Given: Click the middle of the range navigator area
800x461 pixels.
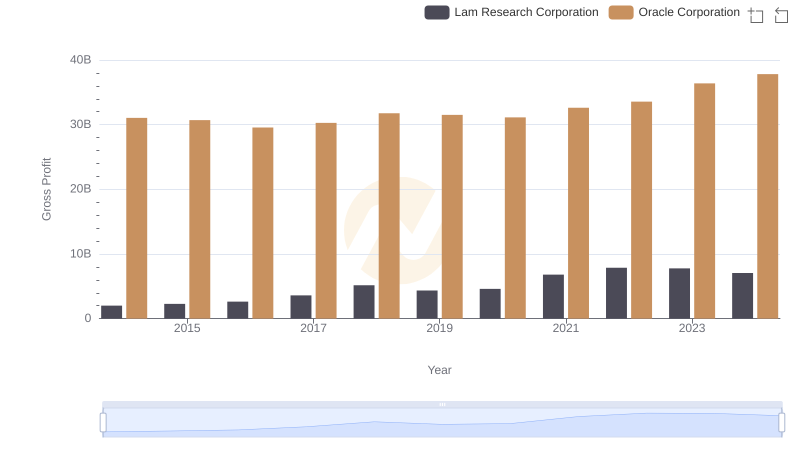Looking at the screenshot, I should tap(442, 424).
